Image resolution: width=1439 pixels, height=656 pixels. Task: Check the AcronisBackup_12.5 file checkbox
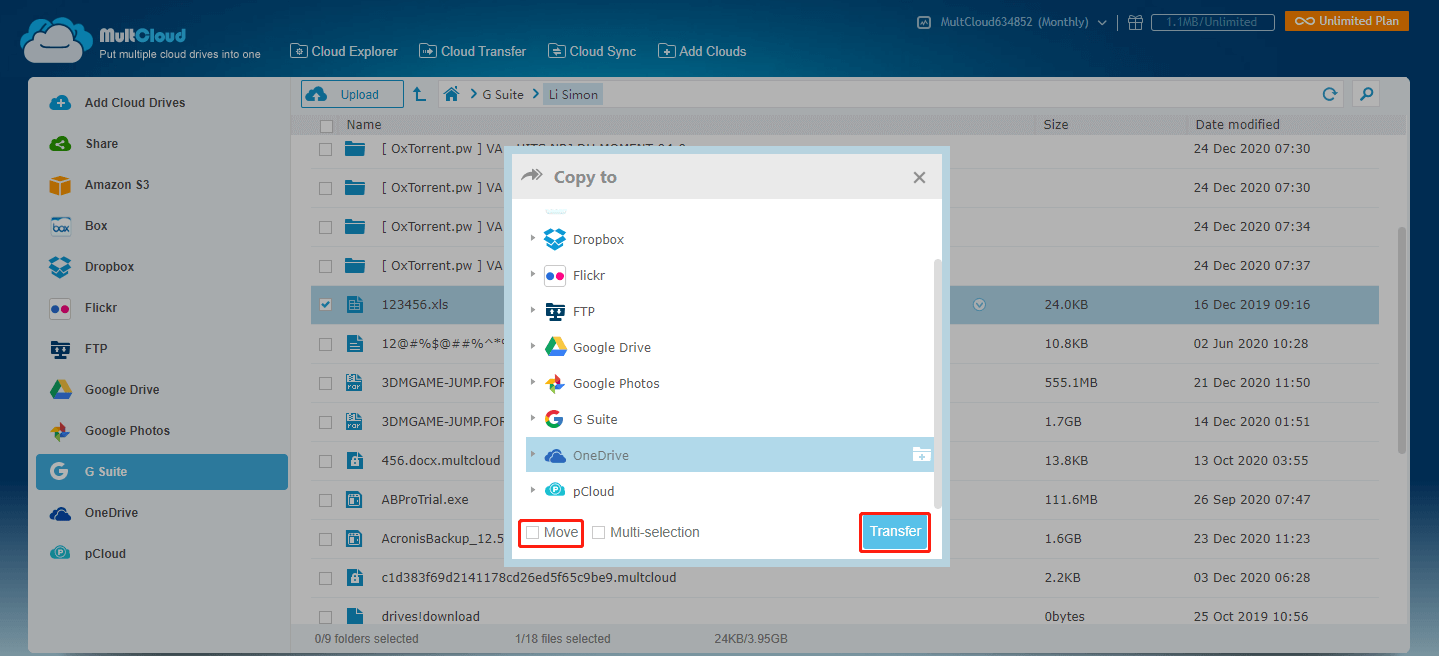click(x=326, y=539)
